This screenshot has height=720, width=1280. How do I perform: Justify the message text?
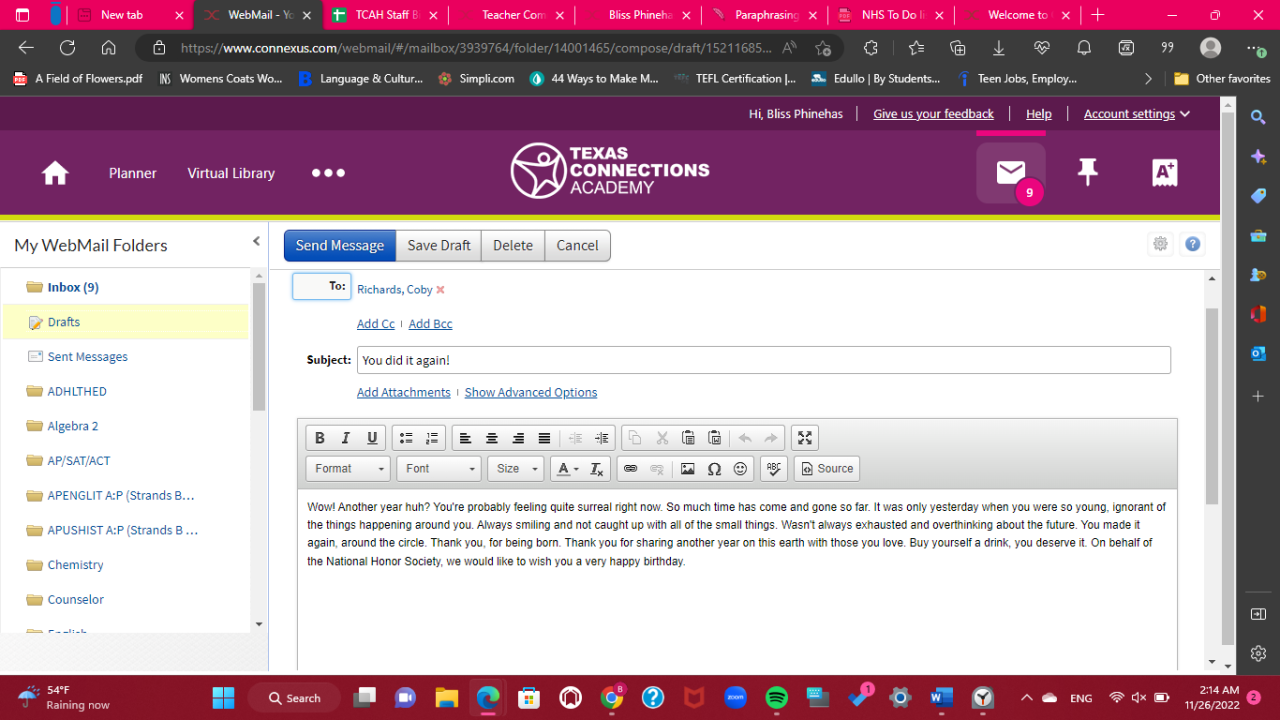point(544,438)
